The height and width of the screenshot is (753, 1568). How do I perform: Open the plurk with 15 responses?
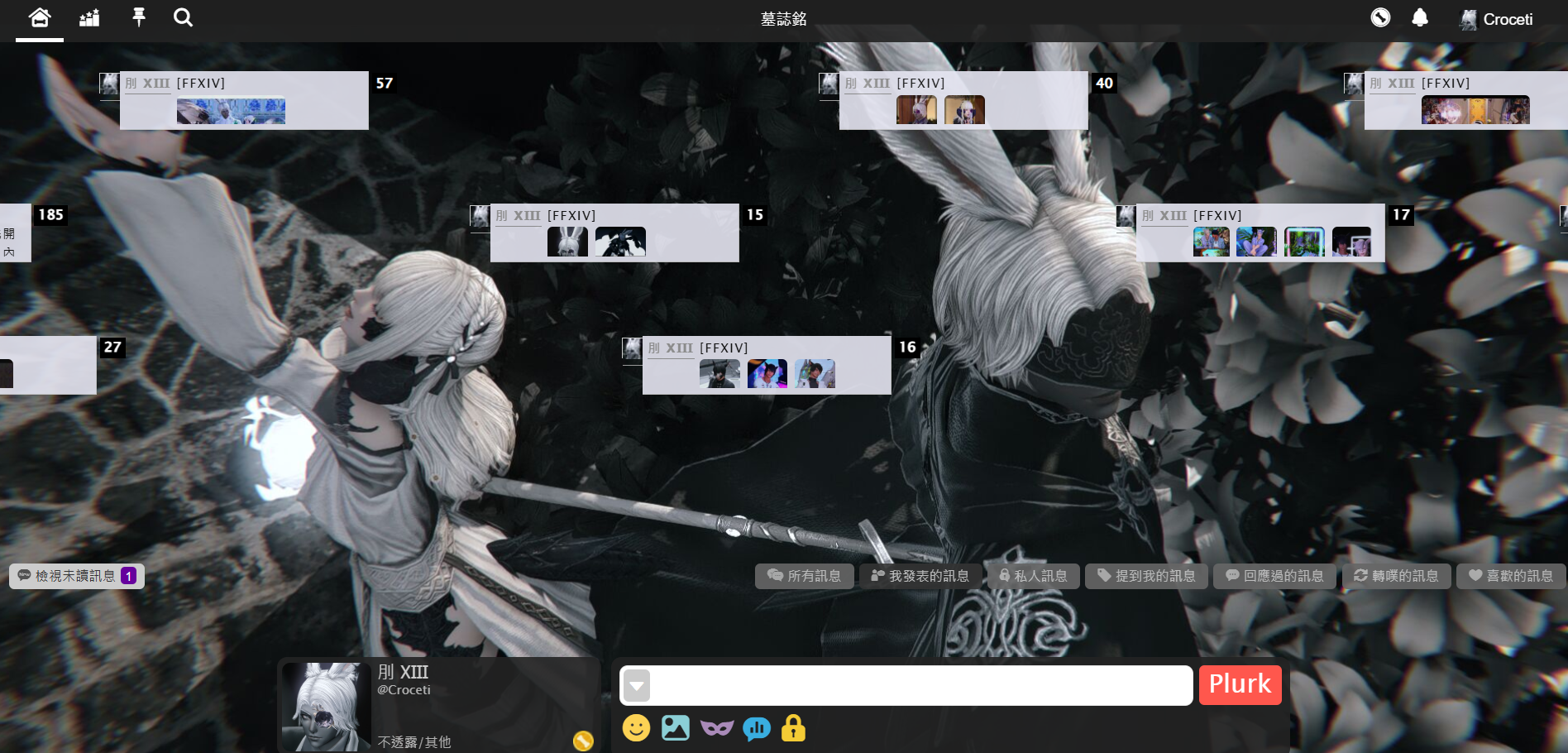tap(614, 233)
